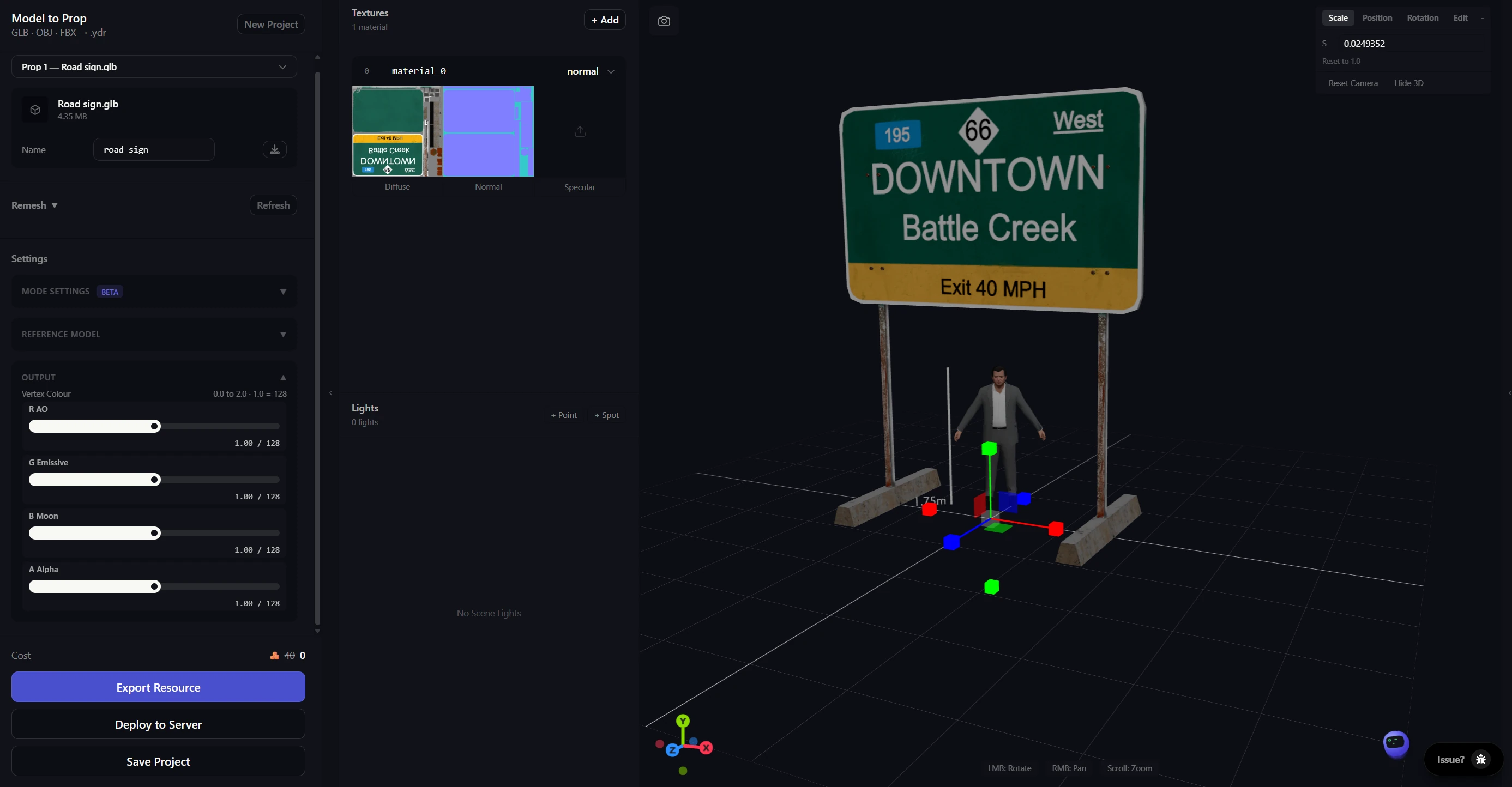Click the scroll-down arrow of the settings panel
The width and height of the screenshot is (1512, 787).
click(x=317, y=631)
